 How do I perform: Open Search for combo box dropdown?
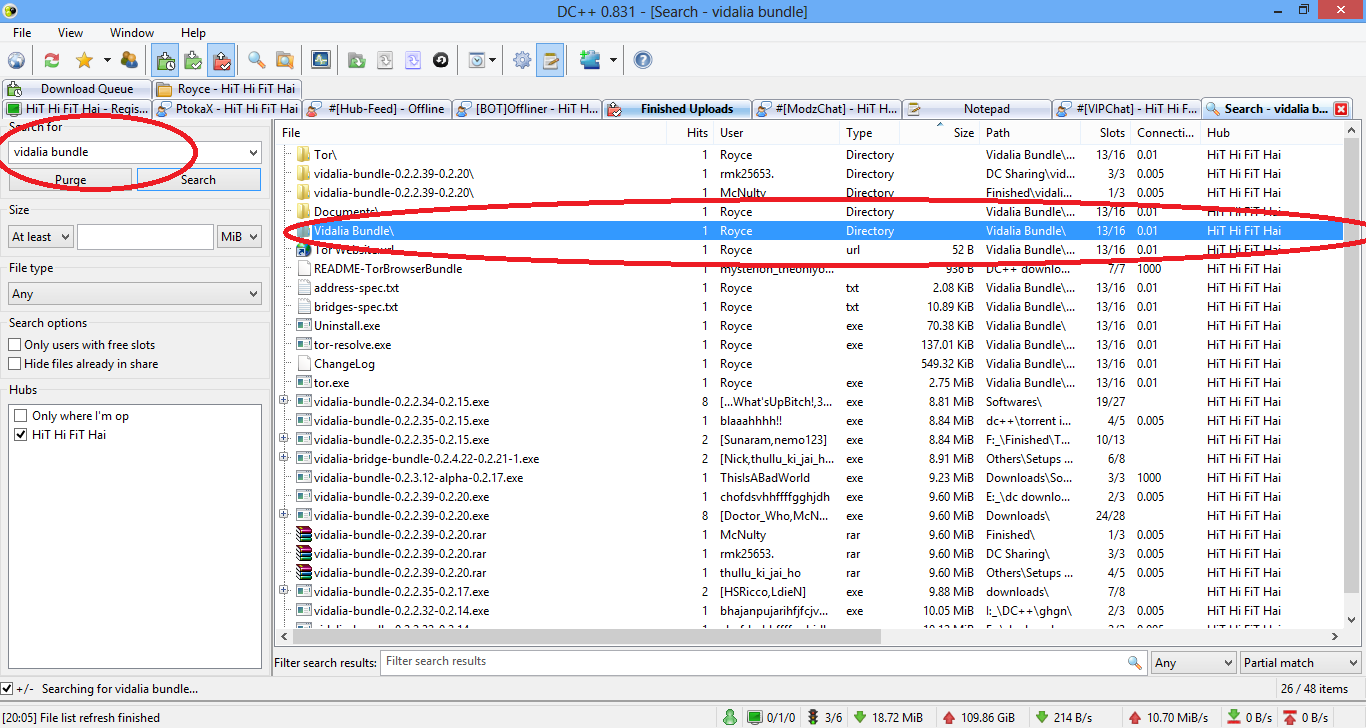[x=252, y=152]
